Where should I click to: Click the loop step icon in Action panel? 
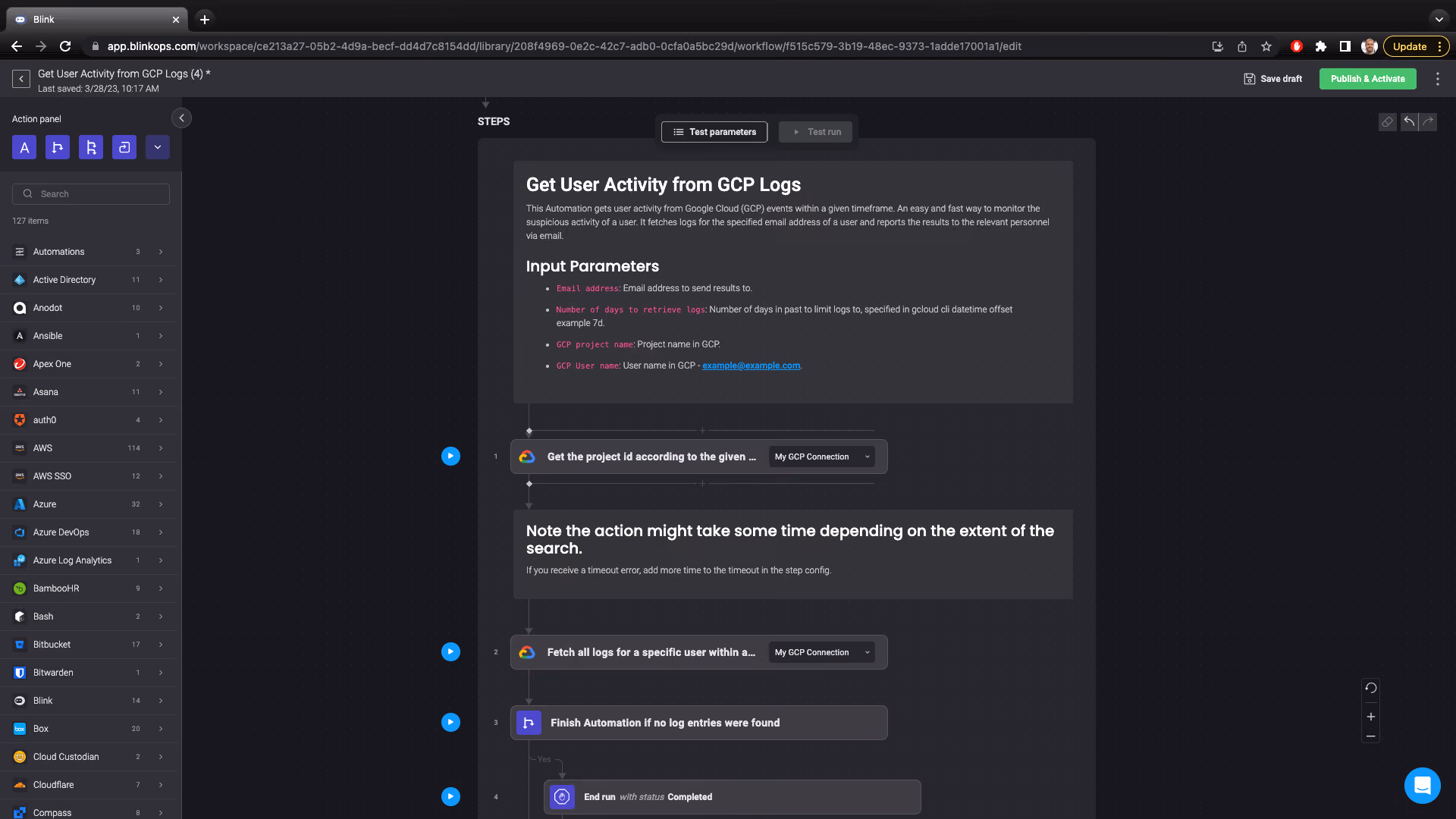click(124, 147)
